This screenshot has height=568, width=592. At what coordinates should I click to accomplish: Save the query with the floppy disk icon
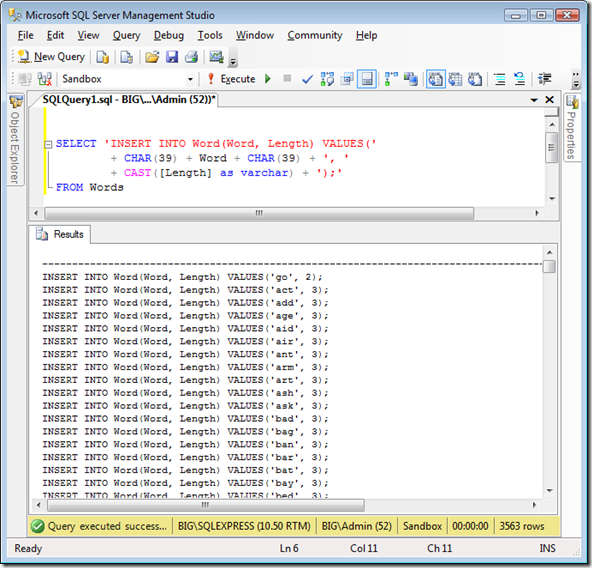(x=172, y=57)
